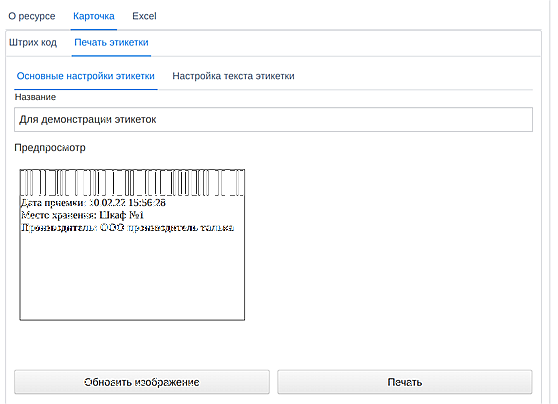Switch to "Настройка текста этикетки" tab
This screenshot has height=404, width=558.
click(x=233, y=76)
